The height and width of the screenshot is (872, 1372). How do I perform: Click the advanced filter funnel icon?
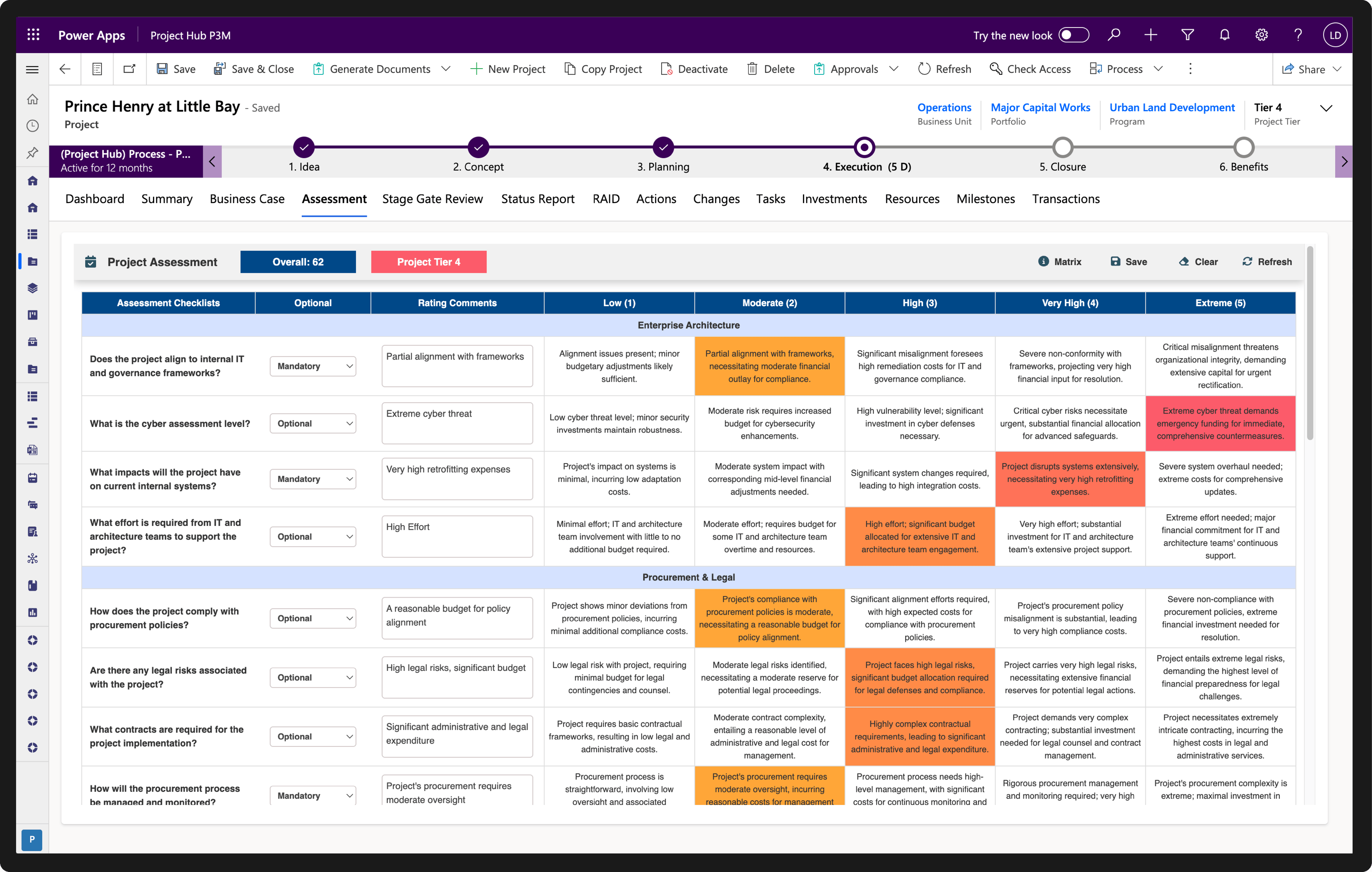pos(1187,35)
